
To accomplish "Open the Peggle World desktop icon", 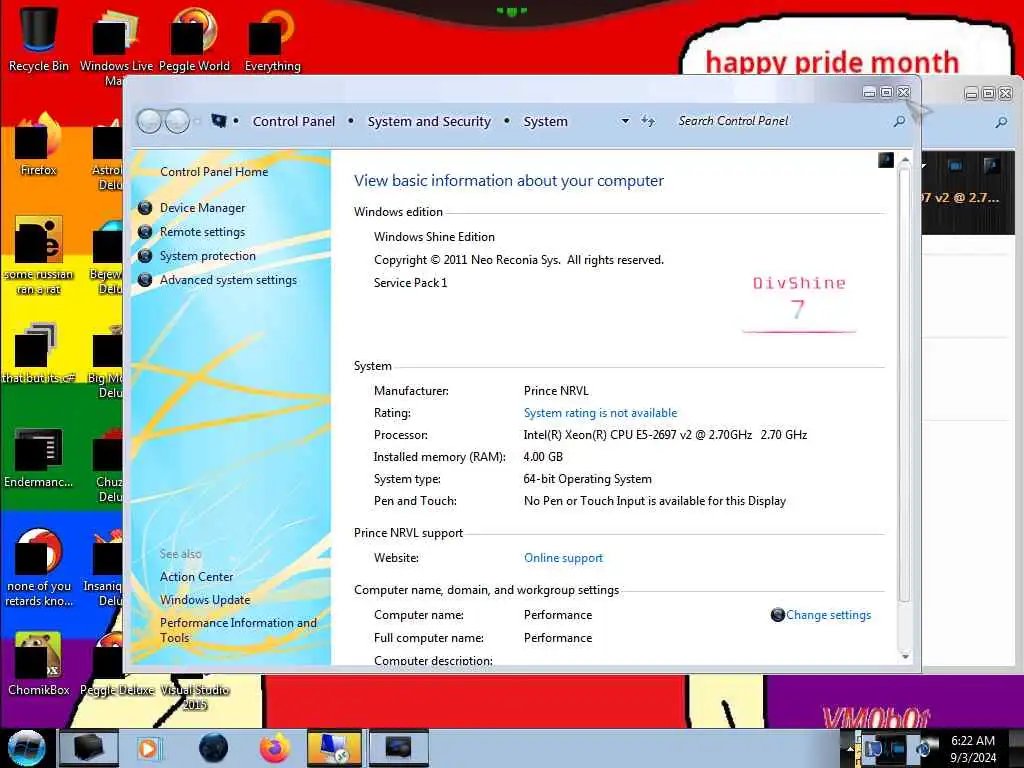I will click(194, 38).
